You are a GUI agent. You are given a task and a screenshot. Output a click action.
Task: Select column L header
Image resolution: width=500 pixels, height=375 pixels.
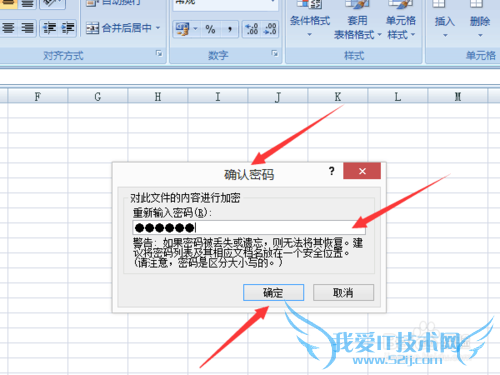pos(398,97)
